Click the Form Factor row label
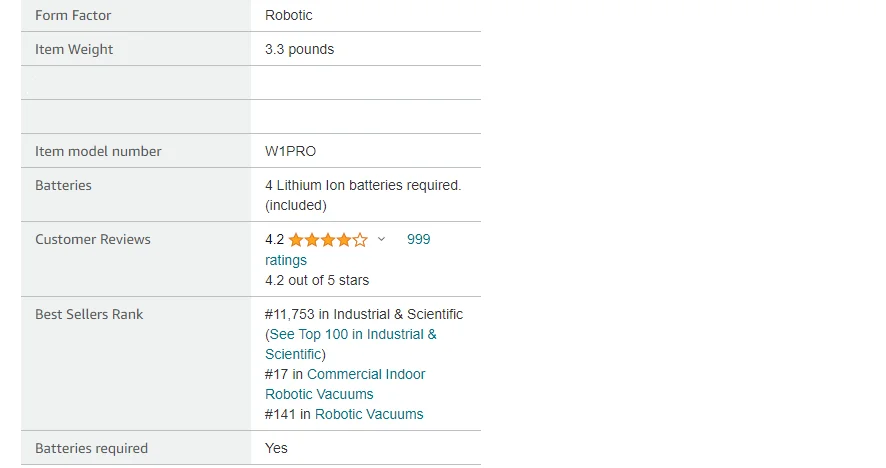 72,15
